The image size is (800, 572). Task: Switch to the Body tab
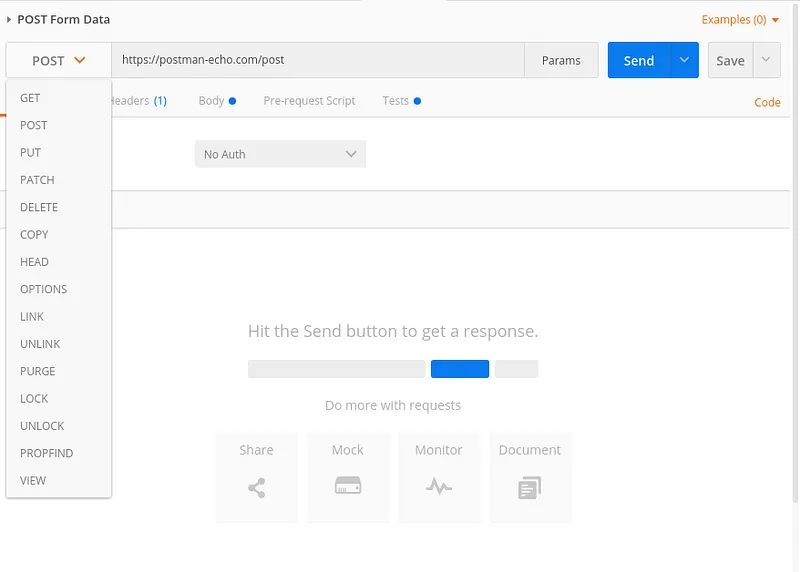pyautogui.click(x=217, y=101)
